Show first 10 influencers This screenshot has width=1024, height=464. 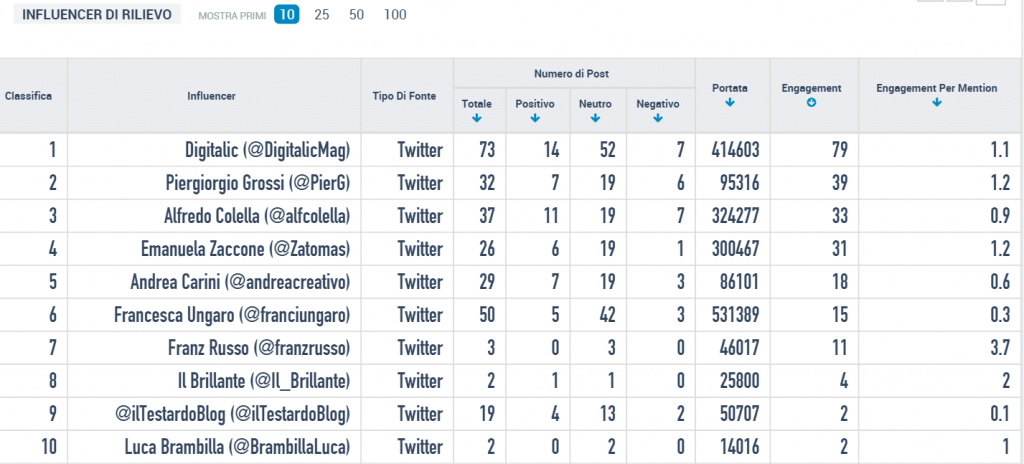[x=287, y=14]
